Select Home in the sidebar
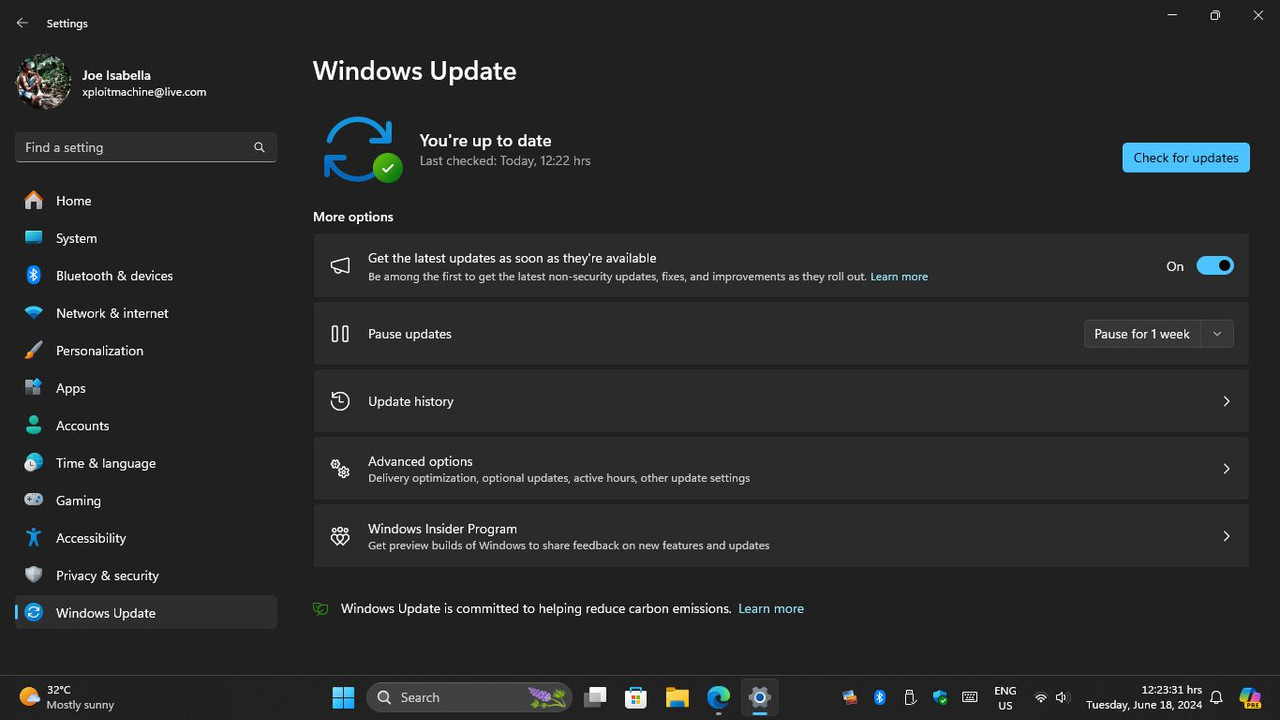Screen dimensions: 1280x720 tap(73, 200)
